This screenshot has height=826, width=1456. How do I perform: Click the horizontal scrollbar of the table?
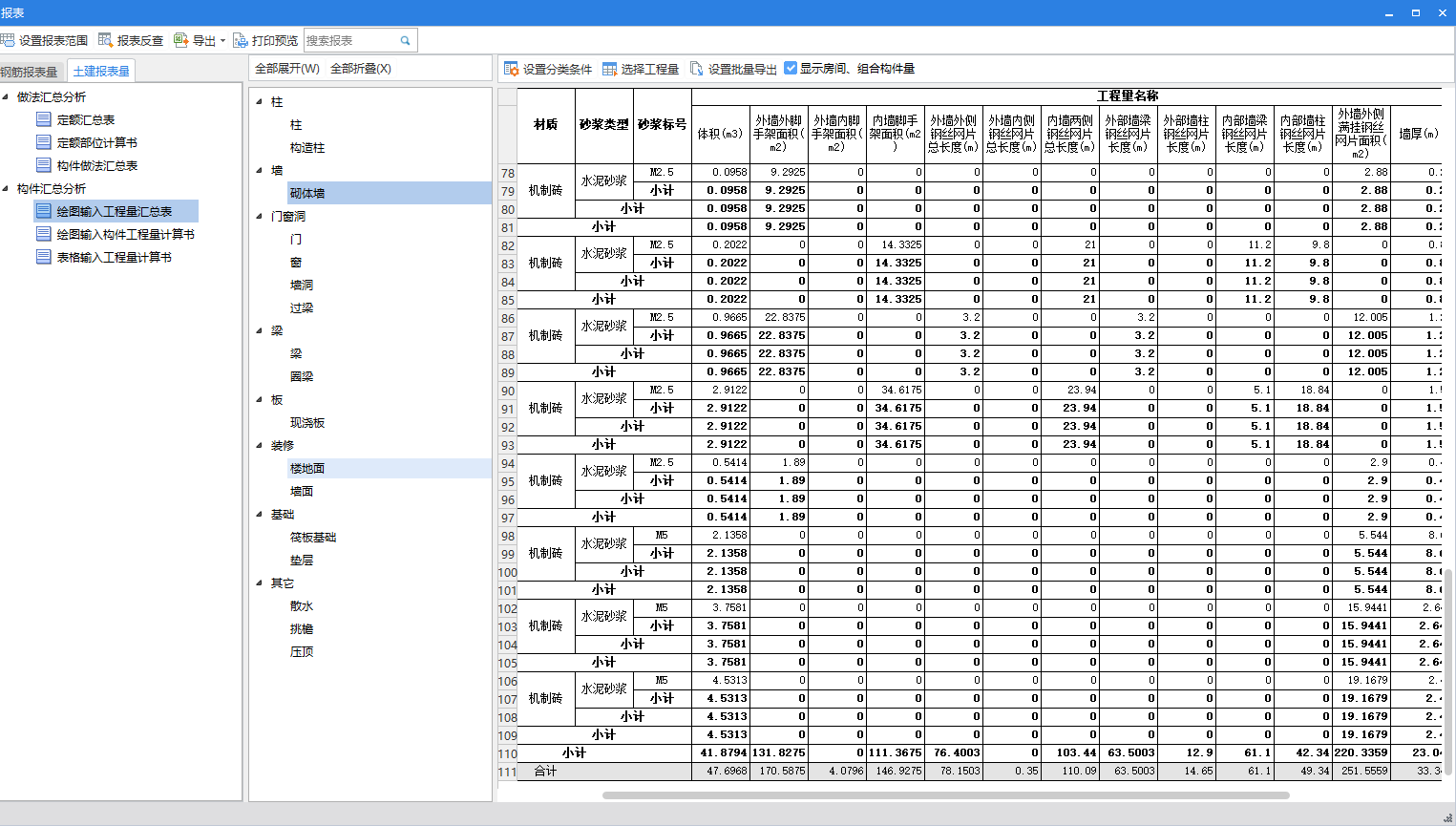click(x=945, y=794)
